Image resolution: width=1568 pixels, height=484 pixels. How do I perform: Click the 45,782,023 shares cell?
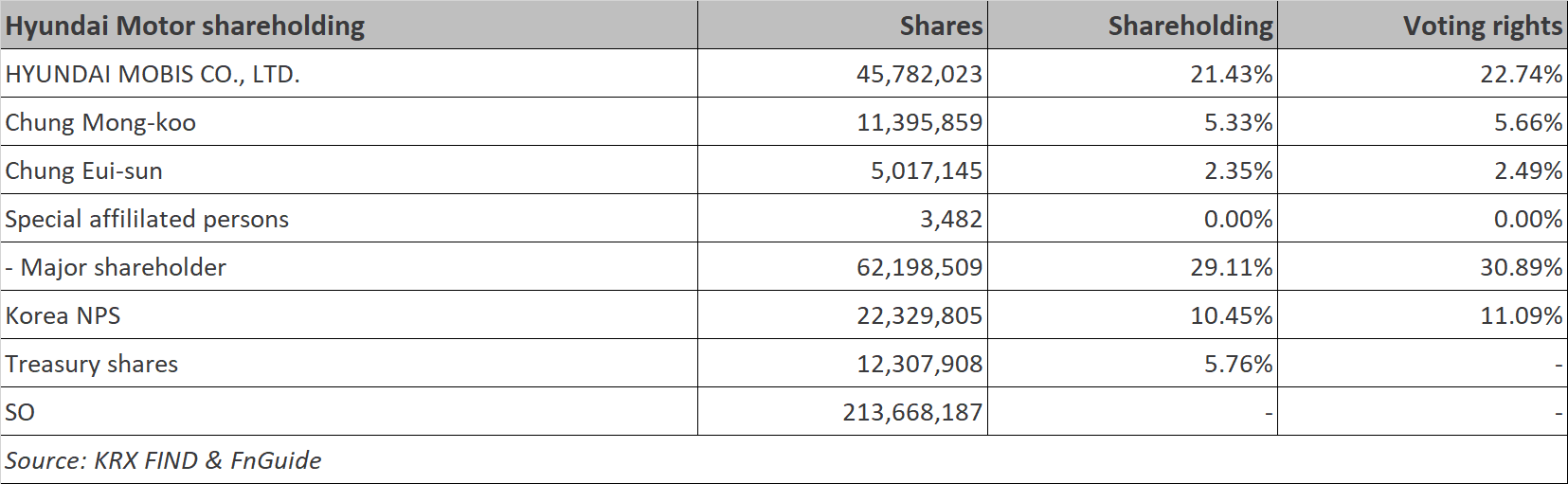919,74
